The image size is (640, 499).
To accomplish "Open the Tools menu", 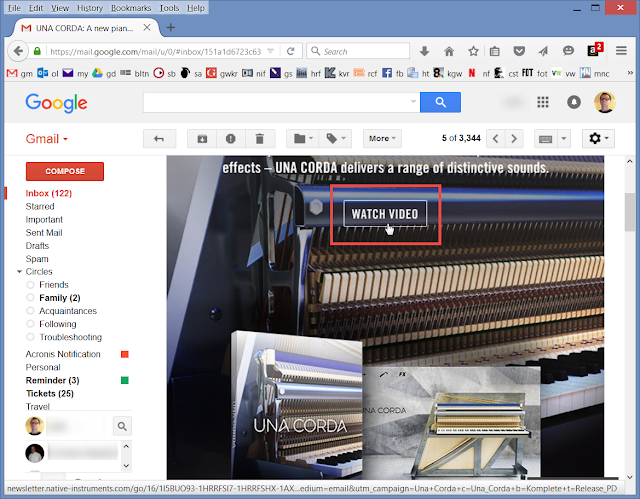I will pyautogui.click(x=169, y=8).
